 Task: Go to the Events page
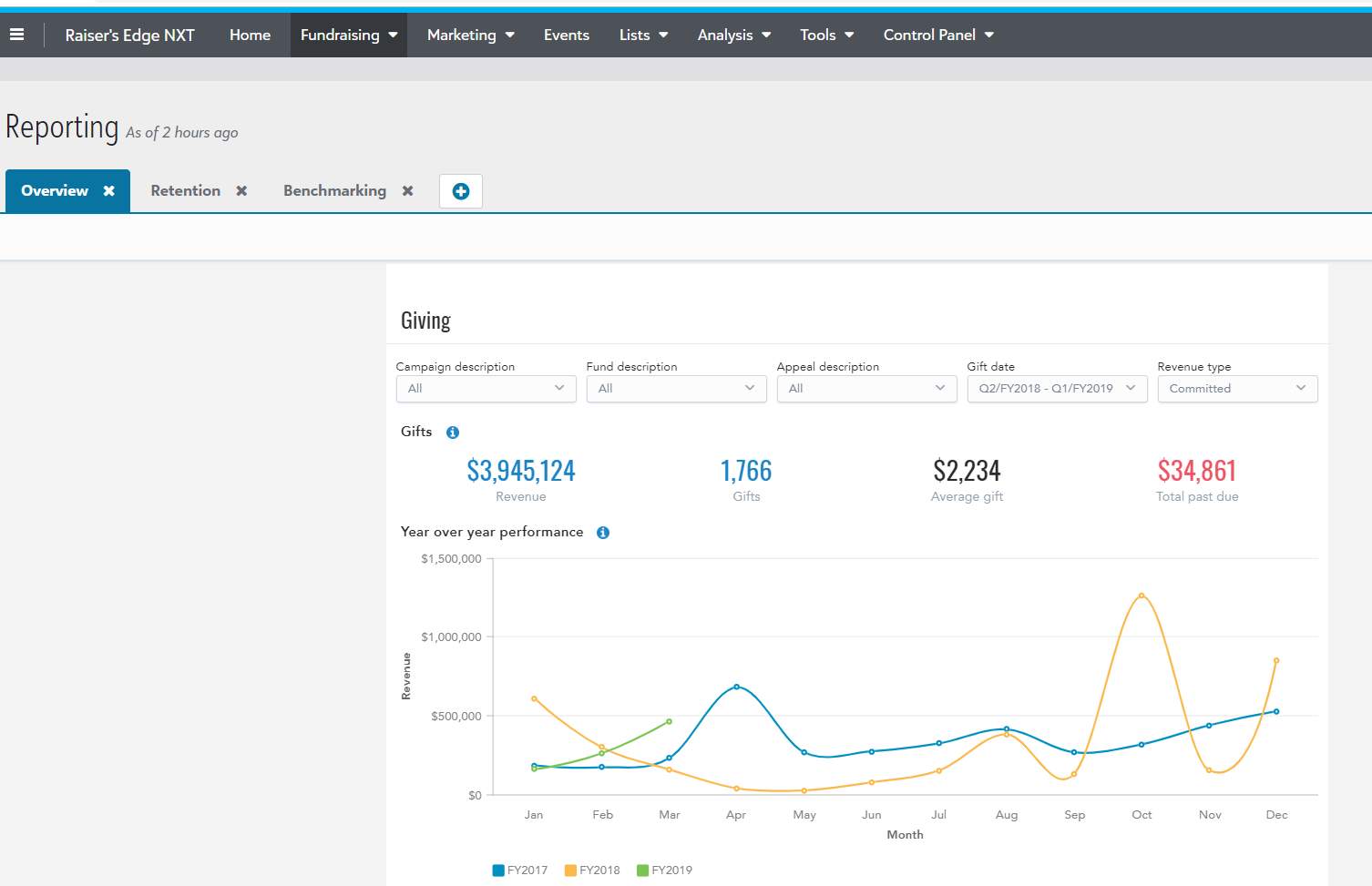pyautogui.click(x=566, y=35)
